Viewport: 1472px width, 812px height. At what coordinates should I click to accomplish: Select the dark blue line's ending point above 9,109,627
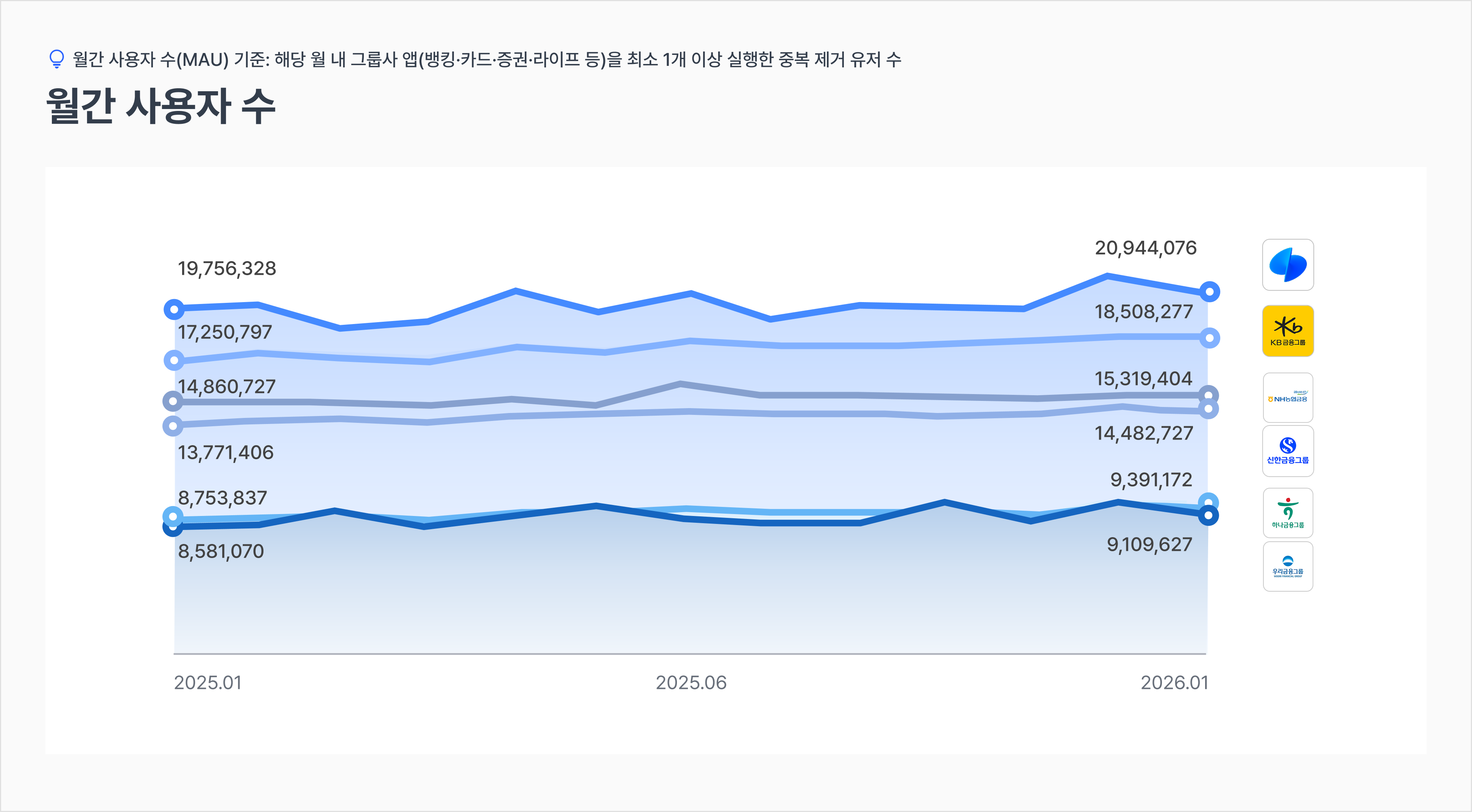(x=1208, y=516)
